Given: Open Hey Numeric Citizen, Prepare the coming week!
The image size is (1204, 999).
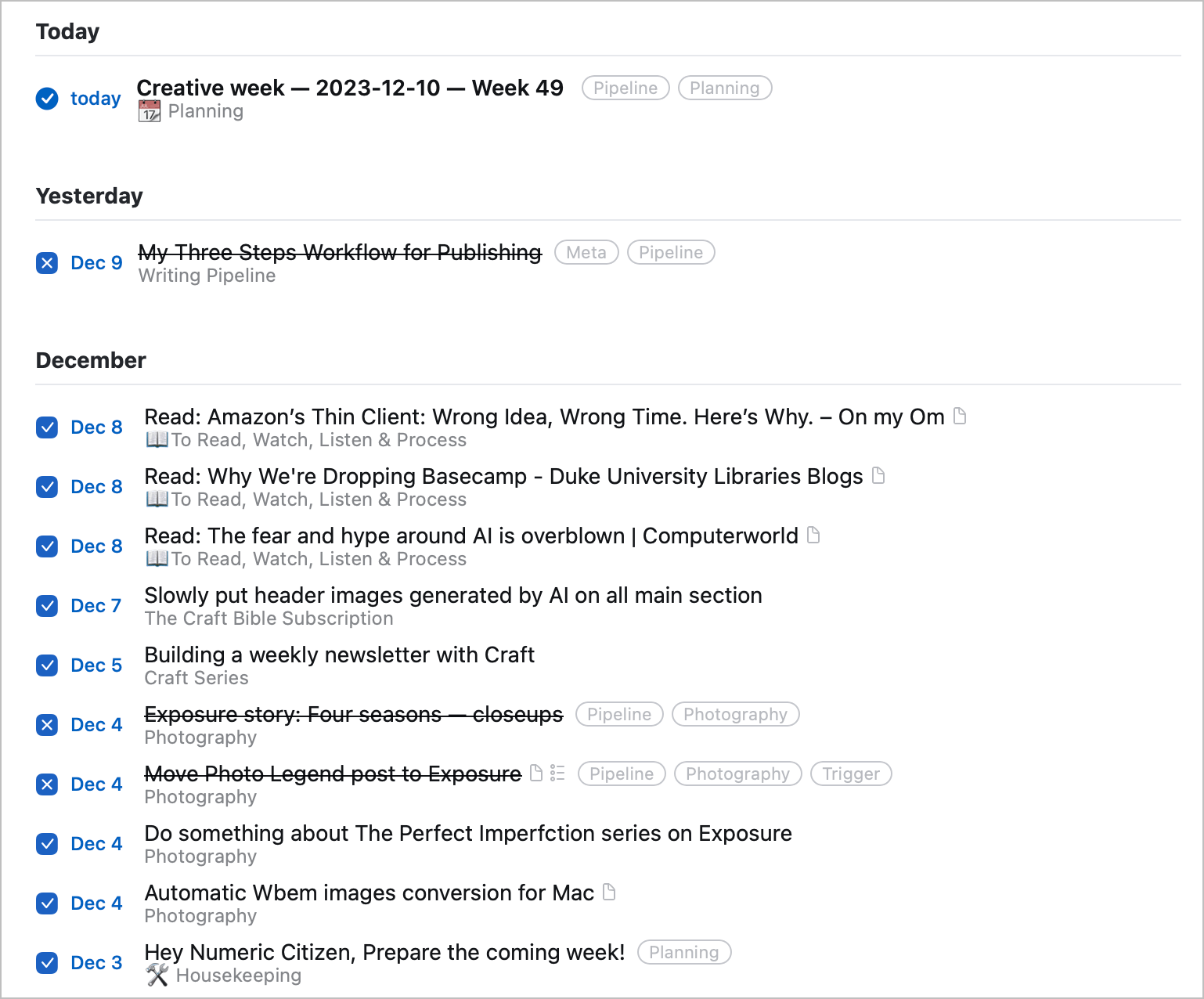Looking at the screenshot, I should click(385, 952).
